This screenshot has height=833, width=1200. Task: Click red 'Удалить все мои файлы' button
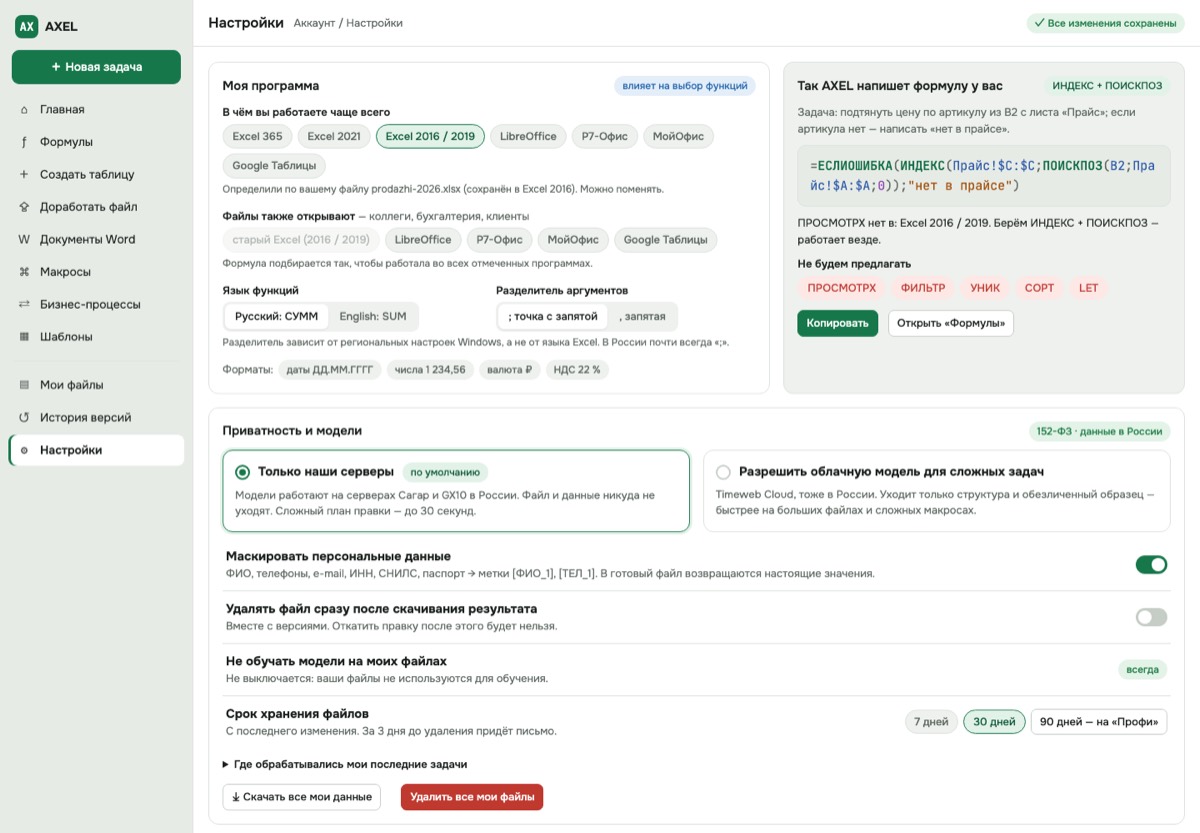pos(472,797)
